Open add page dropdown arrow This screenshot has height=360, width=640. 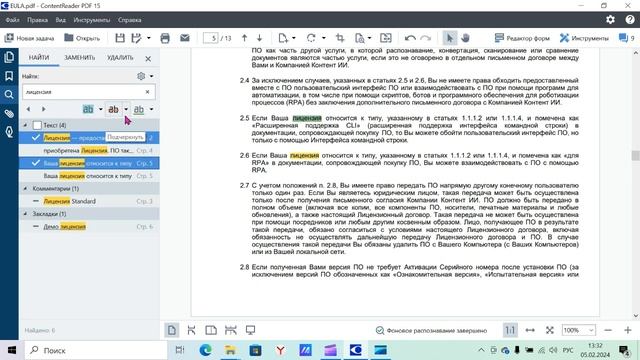pos(293,38)
